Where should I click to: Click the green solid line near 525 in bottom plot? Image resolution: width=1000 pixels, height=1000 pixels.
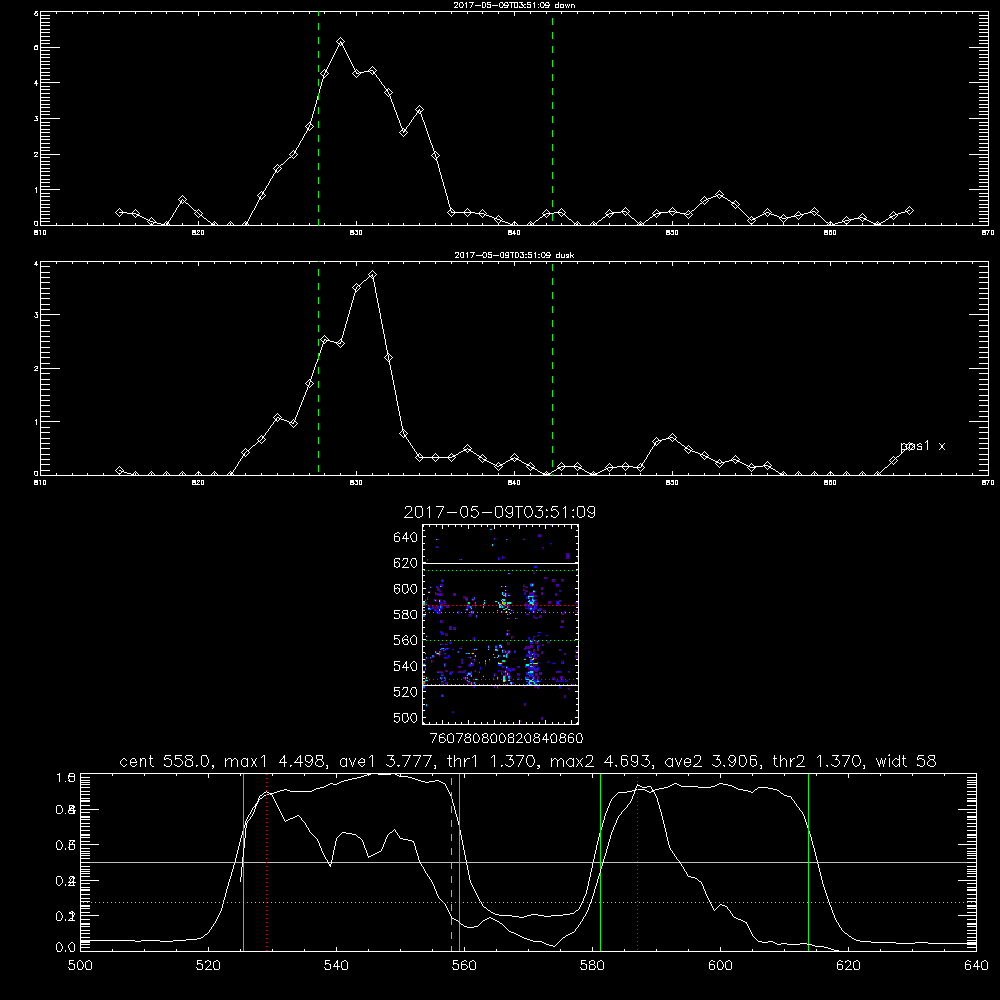pyautogui.click(x=244, y=862)
